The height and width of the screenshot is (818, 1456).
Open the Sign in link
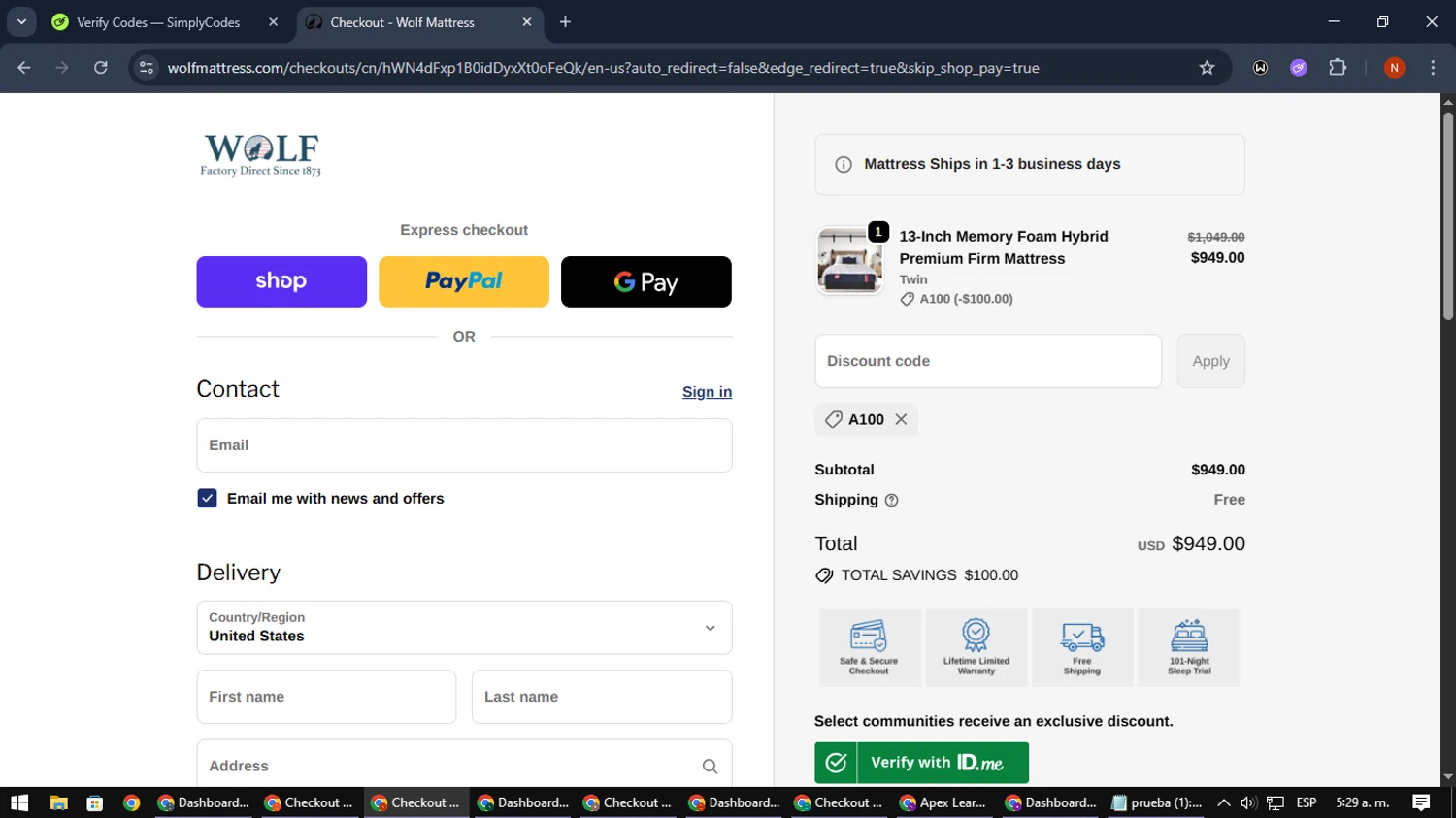pyautogui.click(x=707, y=392)
